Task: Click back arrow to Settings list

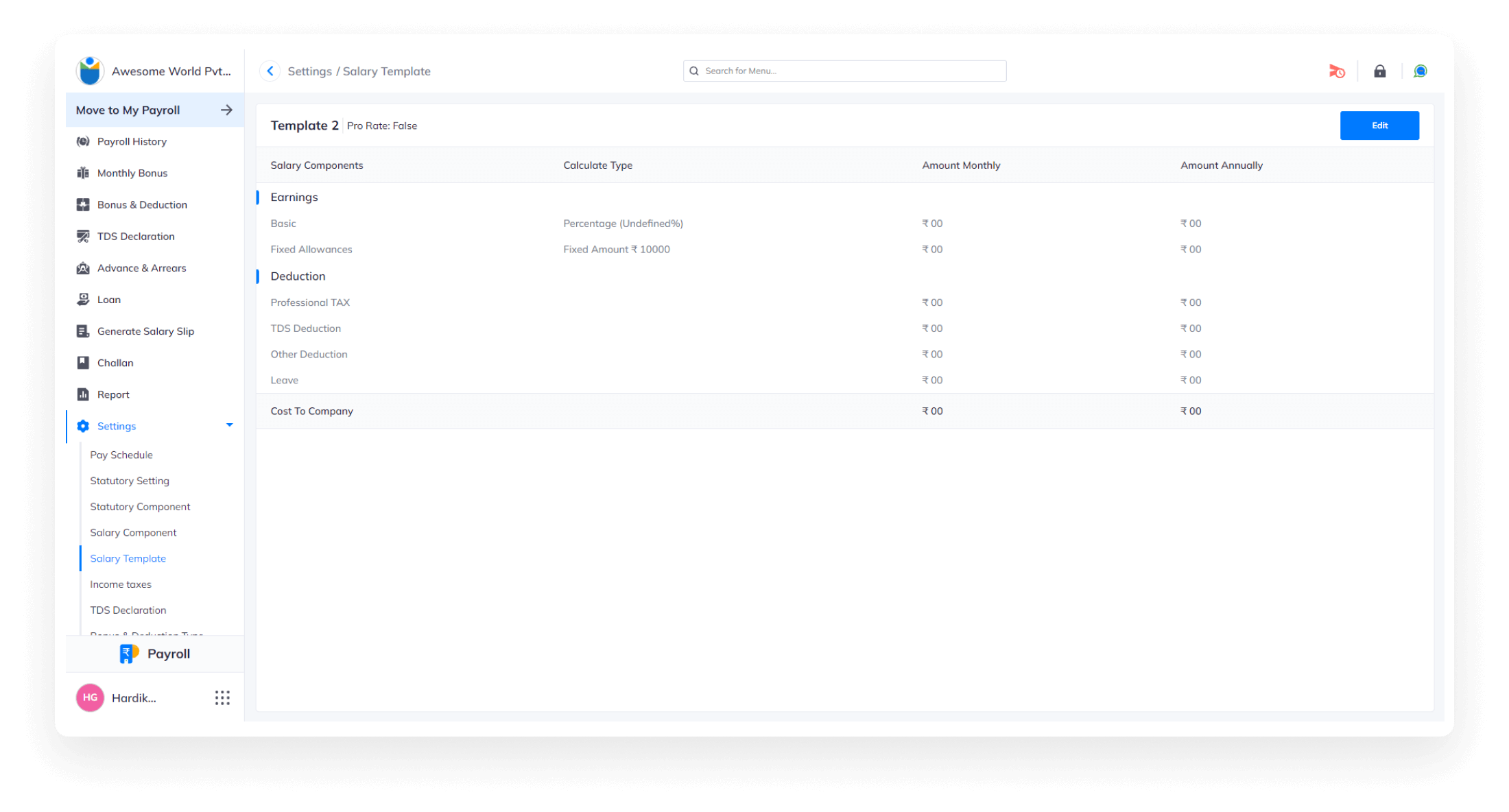Action: pyautogui.click(x=270, y=70)
